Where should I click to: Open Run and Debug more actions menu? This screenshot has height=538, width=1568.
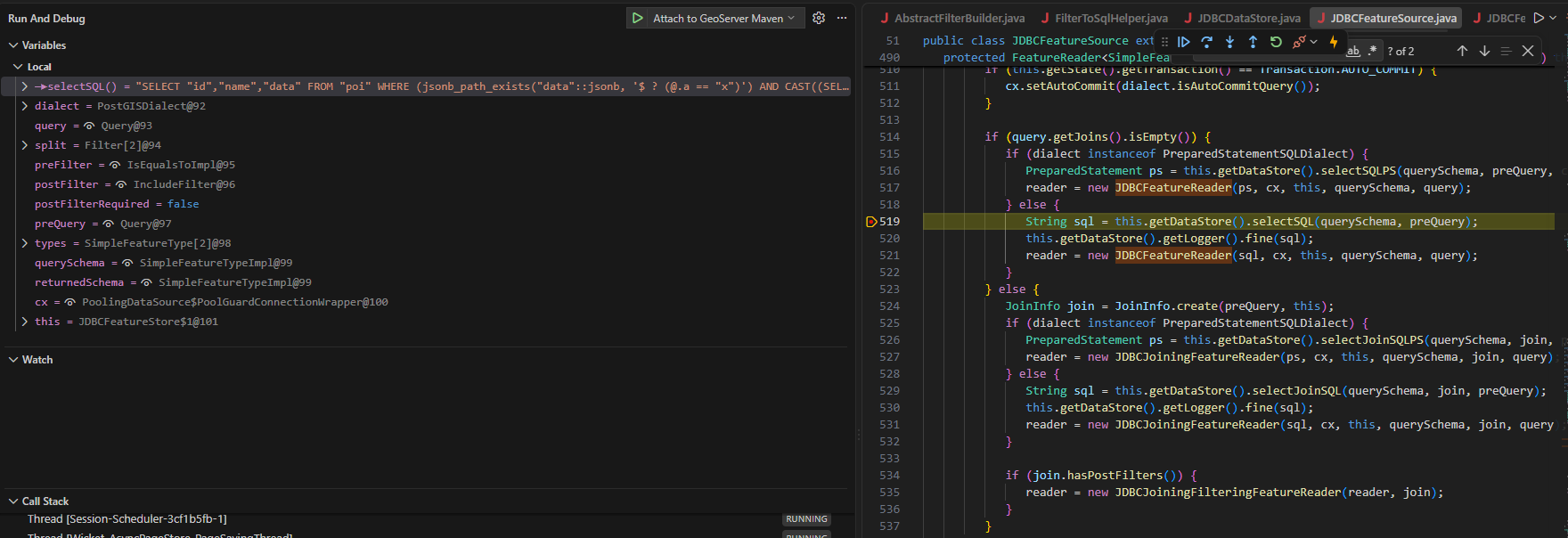[842, 18]
